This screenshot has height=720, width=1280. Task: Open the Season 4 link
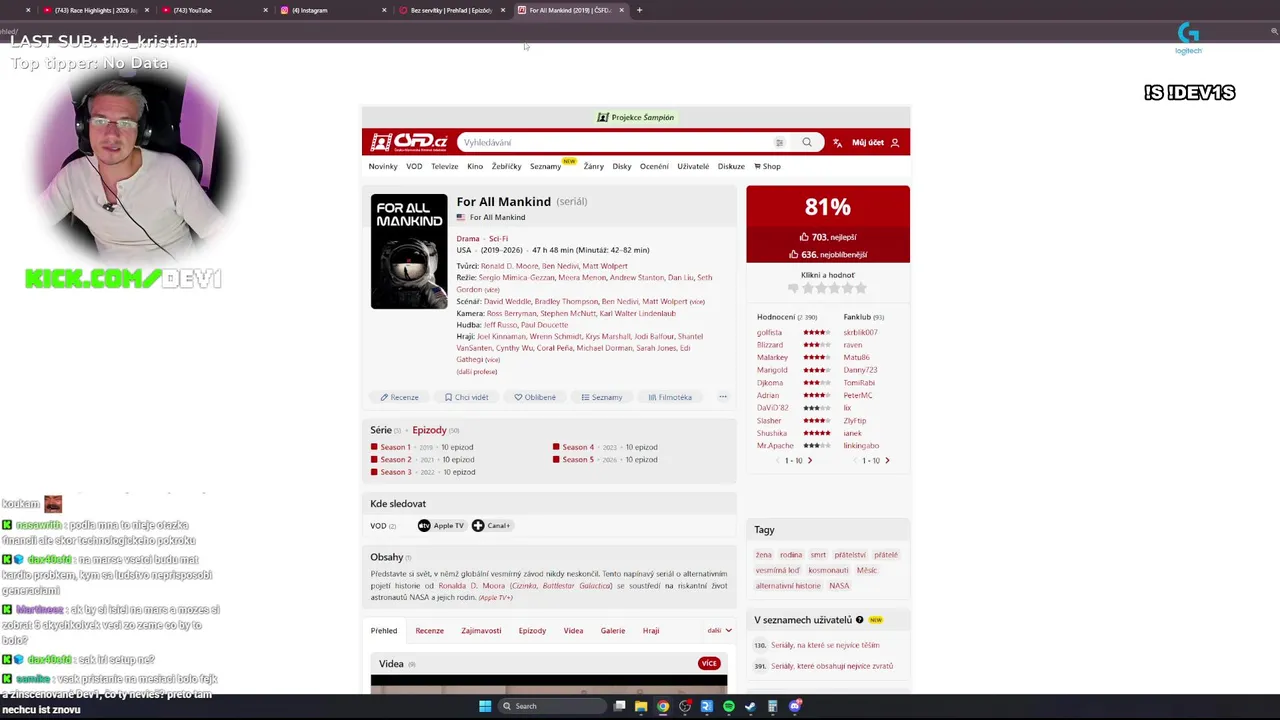(578, 447)
